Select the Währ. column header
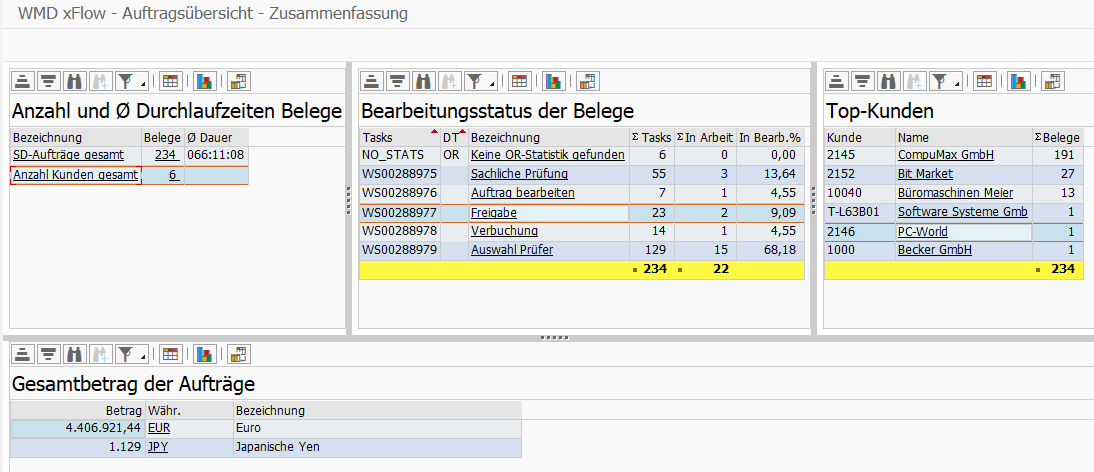Viewport: 1094px width, 472px height. tap(189, 410)
